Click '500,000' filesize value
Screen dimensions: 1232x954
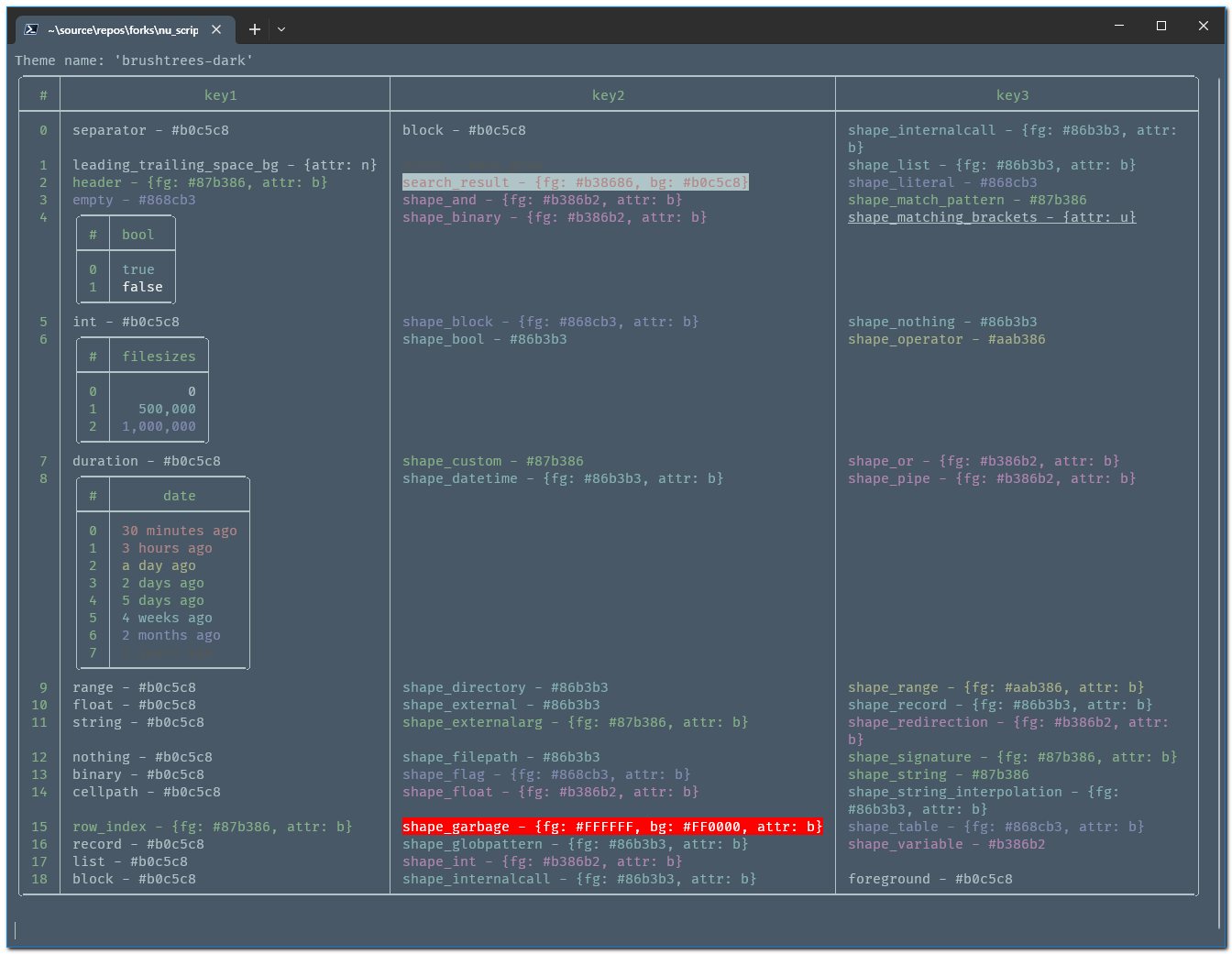(168, 409)
